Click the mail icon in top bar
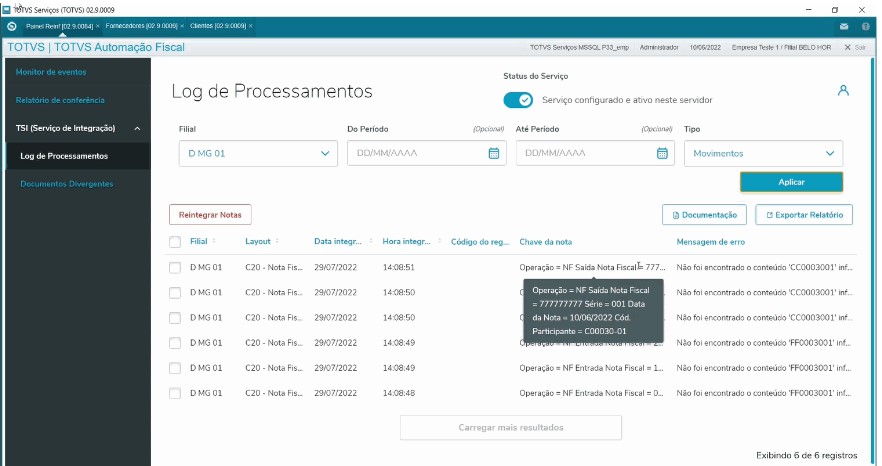The width and height of the screenshot is (882, 466). coord(844,25)
